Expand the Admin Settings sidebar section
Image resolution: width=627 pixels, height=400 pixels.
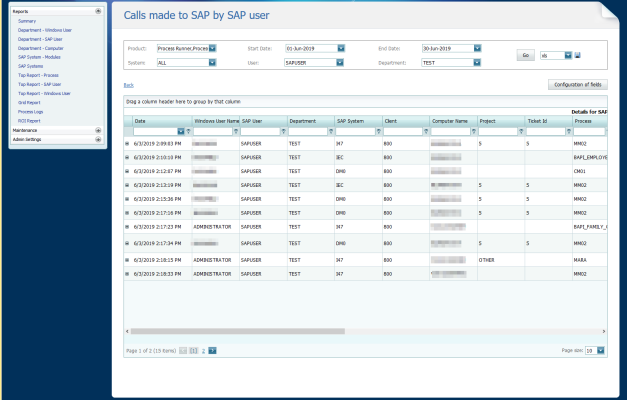98,140
